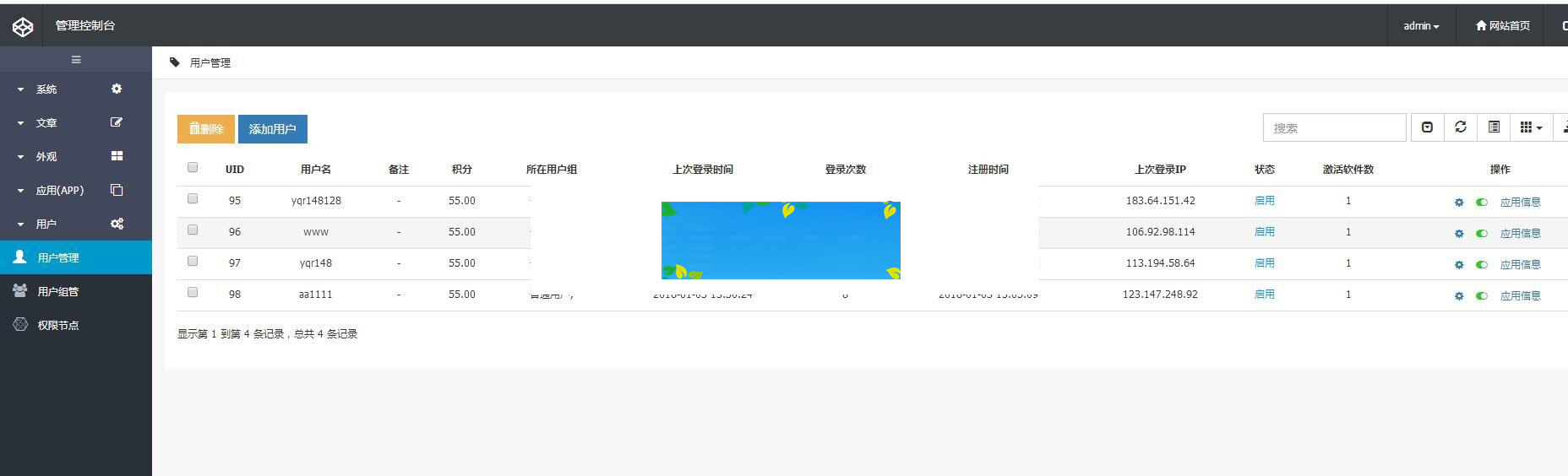Click the gear icon for user yqr148128
Screen dimensions: 1568x476
click(1459, 203)
